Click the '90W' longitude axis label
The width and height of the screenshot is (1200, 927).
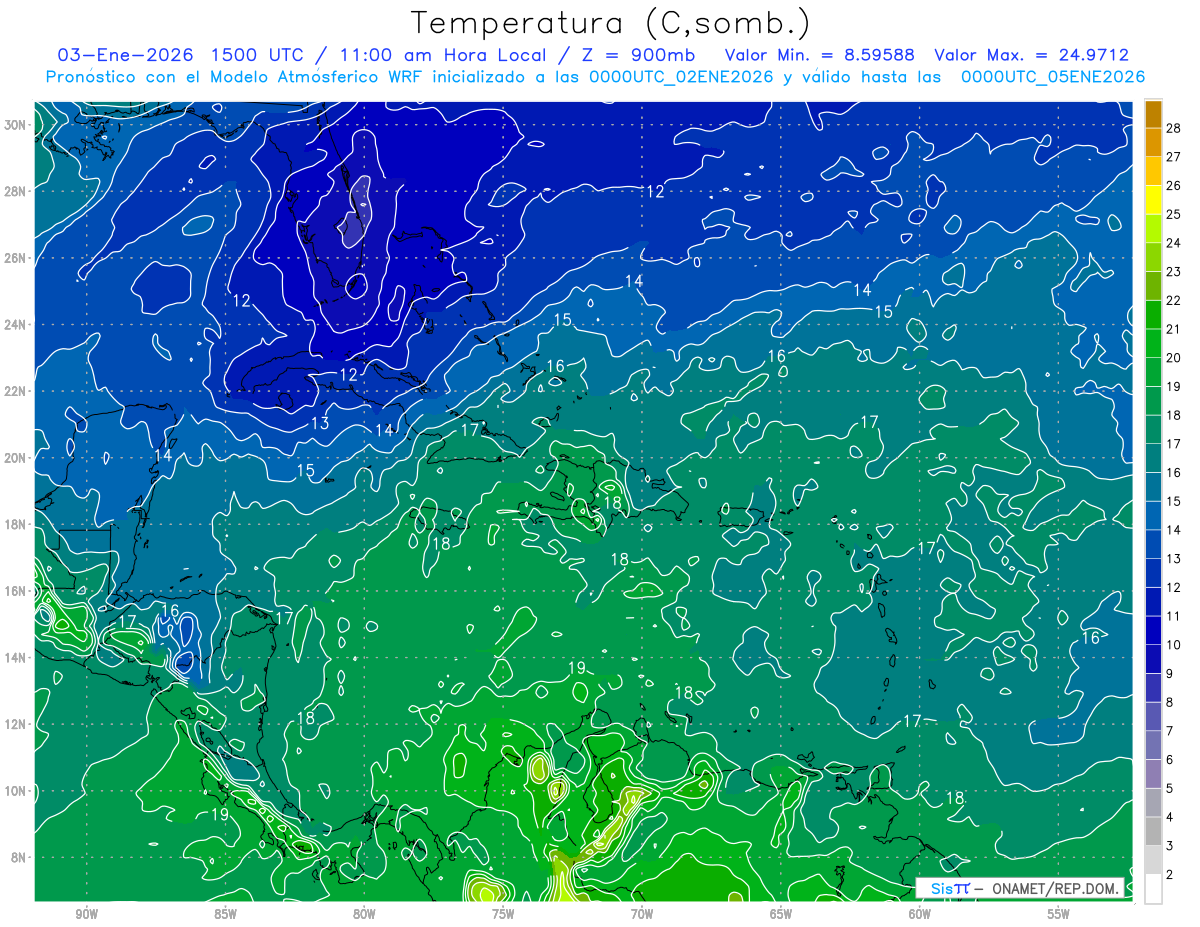pyautogui.click(x=86, y=914)
